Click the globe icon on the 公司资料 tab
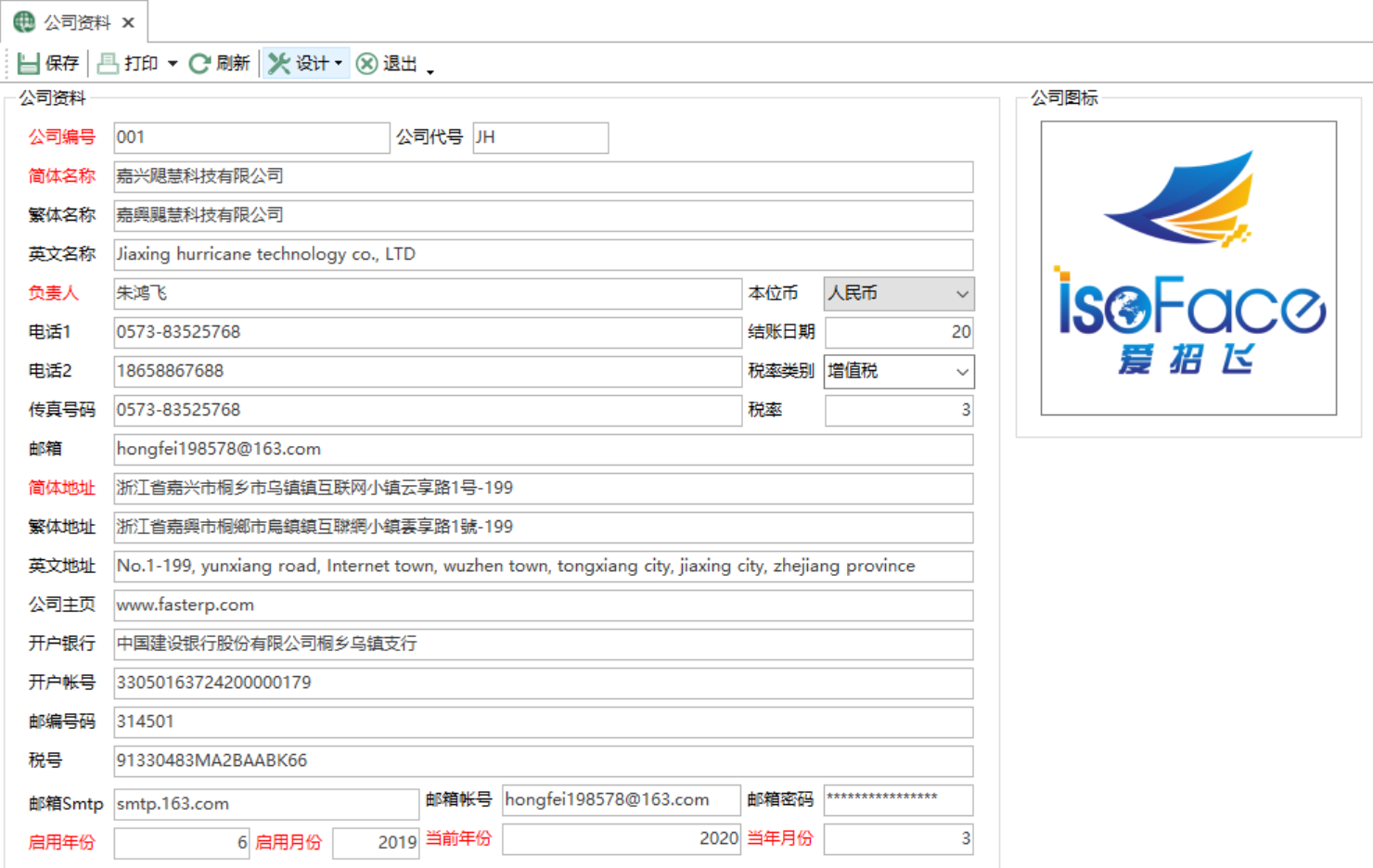This screenshot has width=1373, height=868. click(x=24, y=21)
